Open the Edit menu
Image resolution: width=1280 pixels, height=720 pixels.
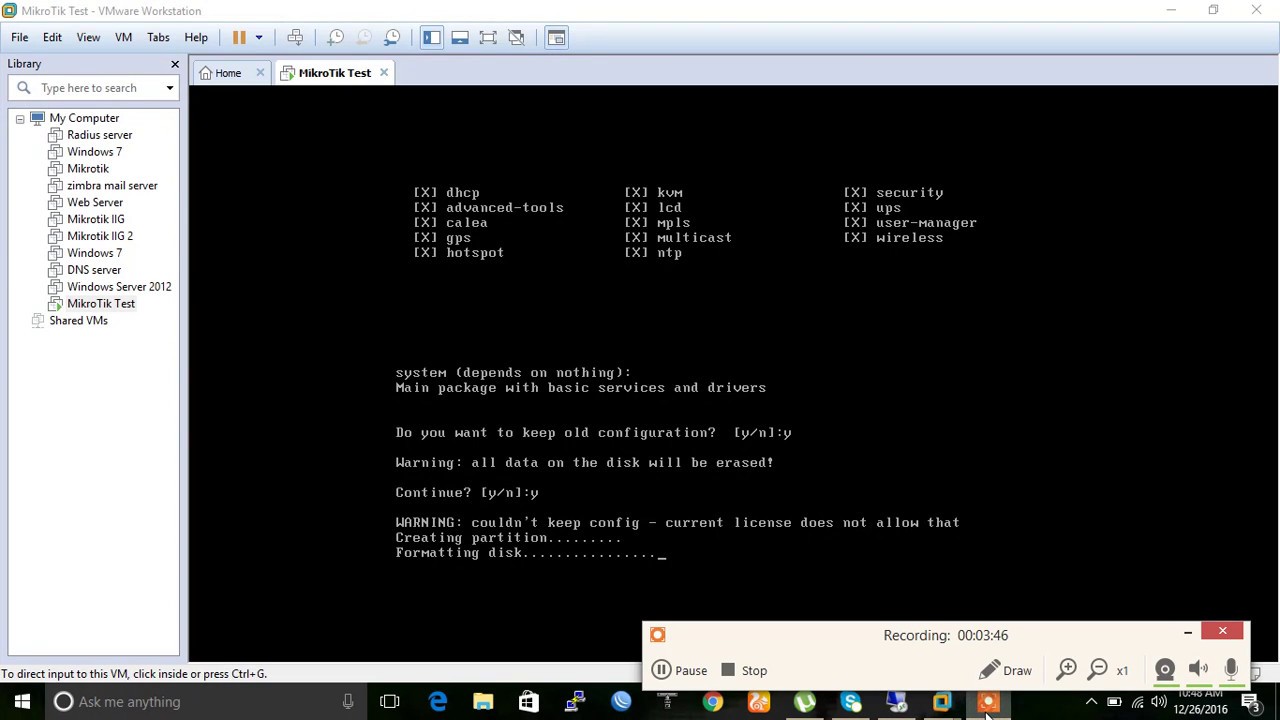coord(52,38)
